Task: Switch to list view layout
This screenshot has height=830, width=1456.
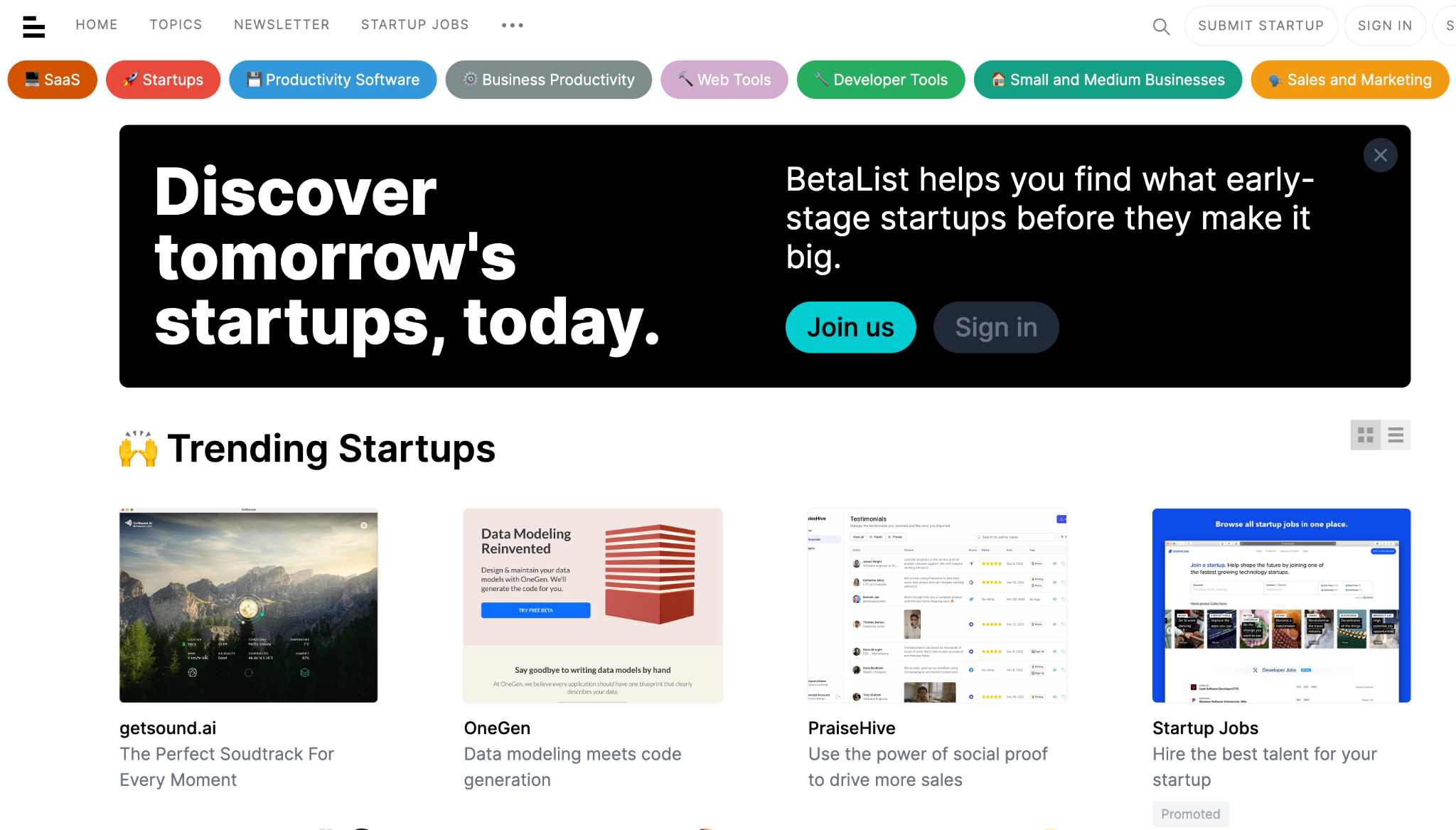Action: [x=1396, y=435]
